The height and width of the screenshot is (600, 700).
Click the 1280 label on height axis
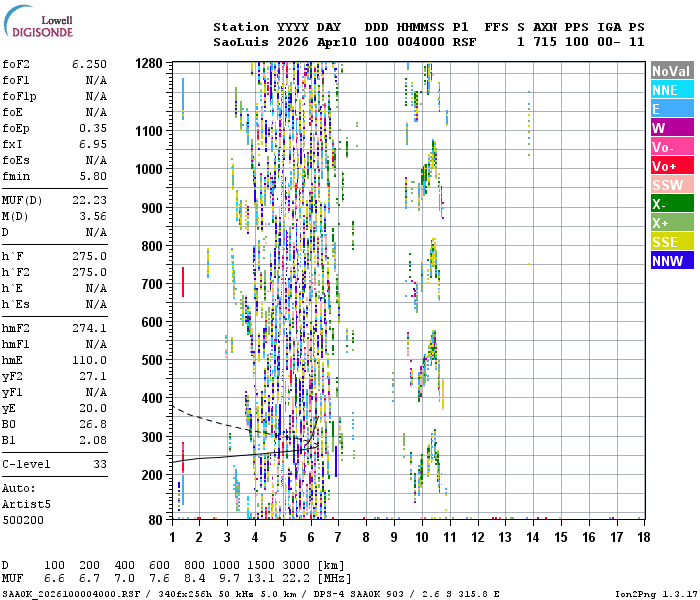149,63
